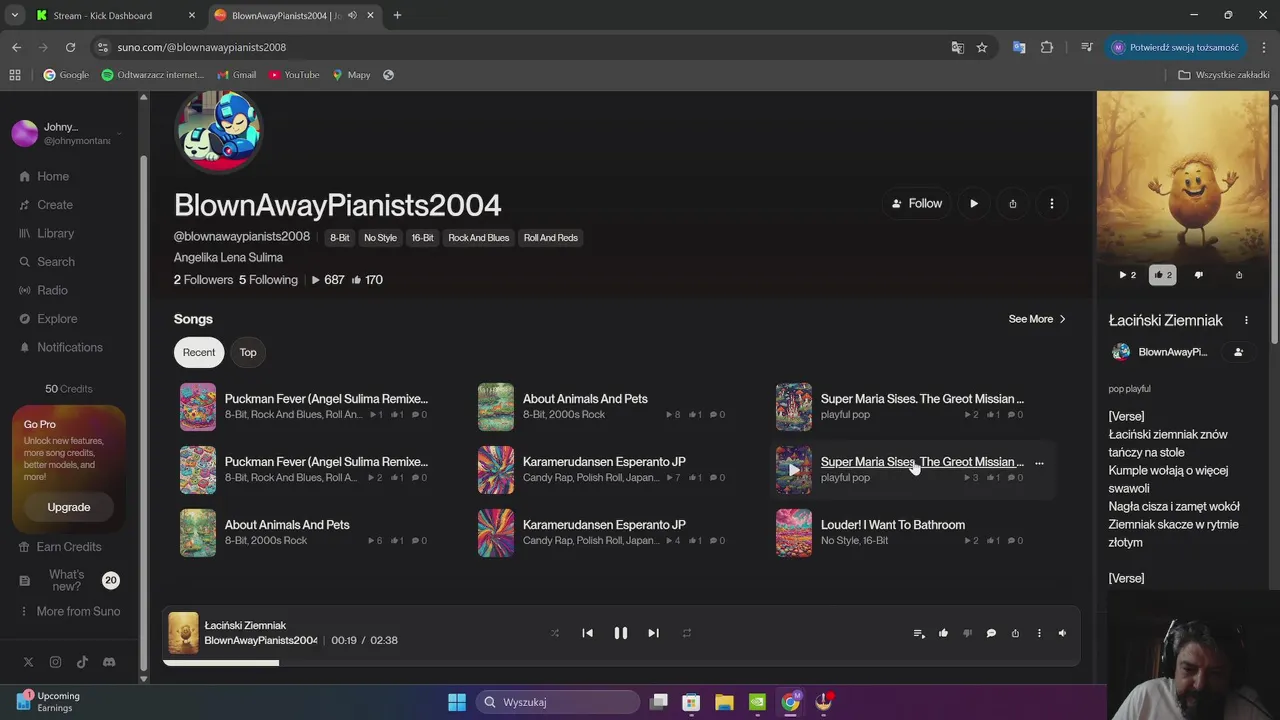This screenshot has height=720, width=1280.
Task: Play the hovered Super Maria Sises thumbnail
Action: click(x=794, y=470)
